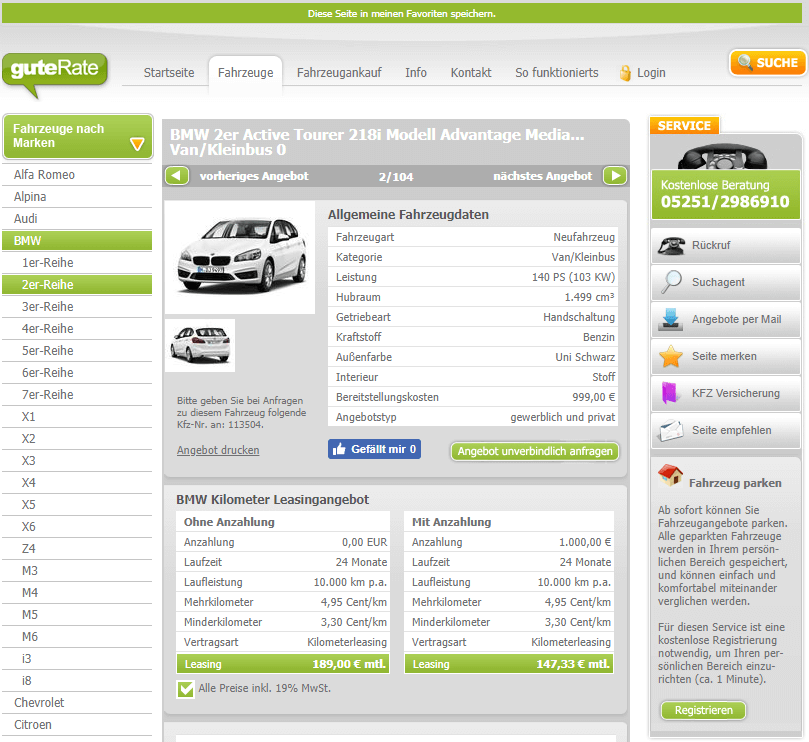809x742 pixels.
Task: Open the Startseite tab
Action: point(169,73)
